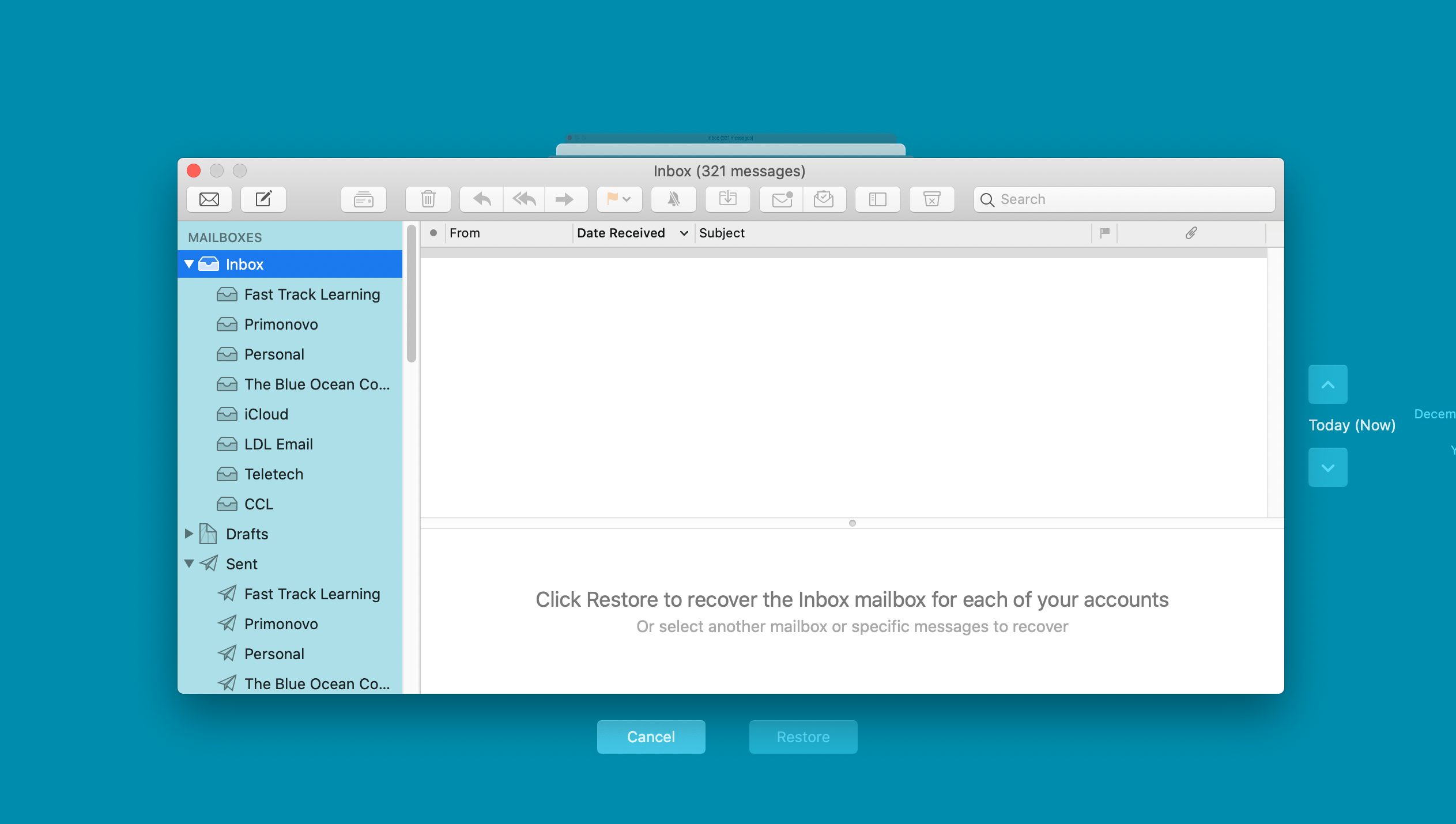Click the Get Mail envelope icon
This screenshot has height=824, width=1456.
[x=209, y=199]
